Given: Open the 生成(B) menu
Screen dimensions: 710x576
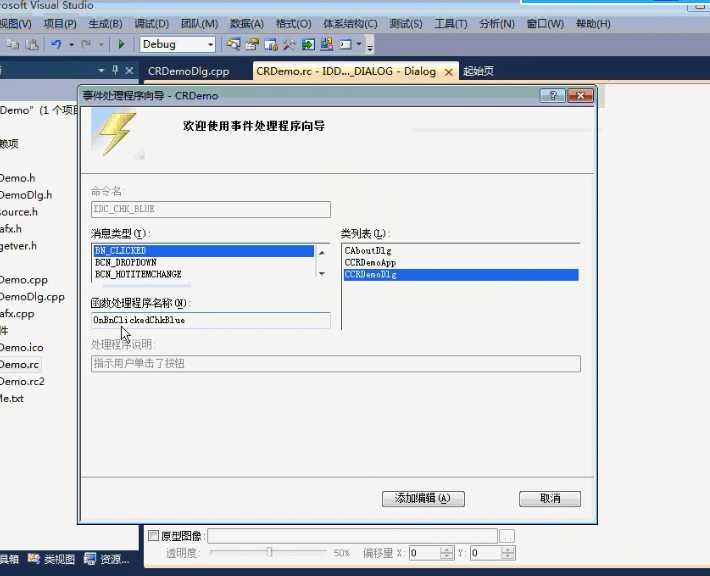Looking at the screenshot, I should (105, 24).
